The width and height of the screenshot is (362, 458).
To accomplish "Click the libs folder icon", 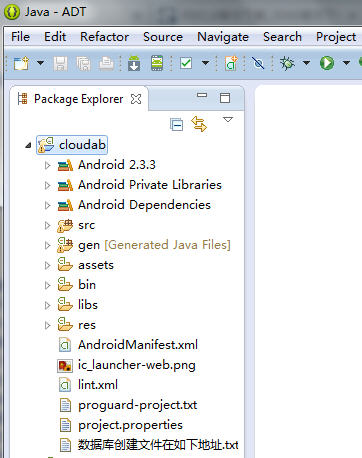I will [x=65, y=304].
